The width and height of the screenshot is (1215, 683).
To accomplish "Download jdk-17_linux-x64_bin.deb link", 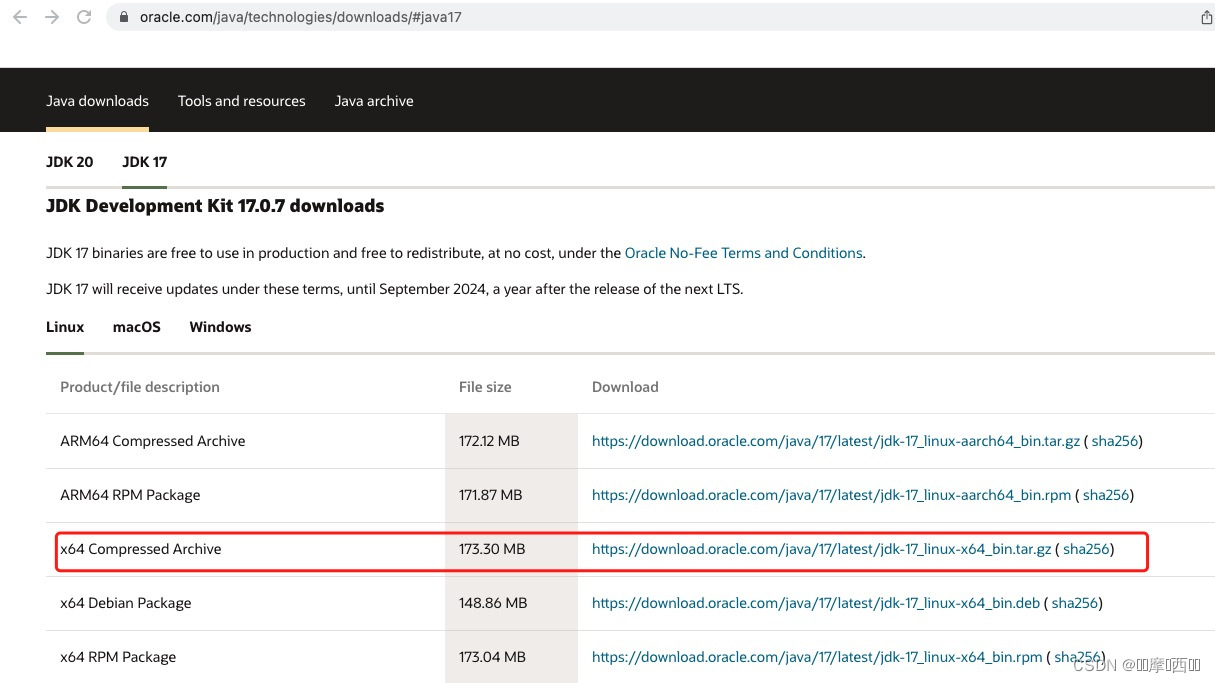I will point(816,603).
